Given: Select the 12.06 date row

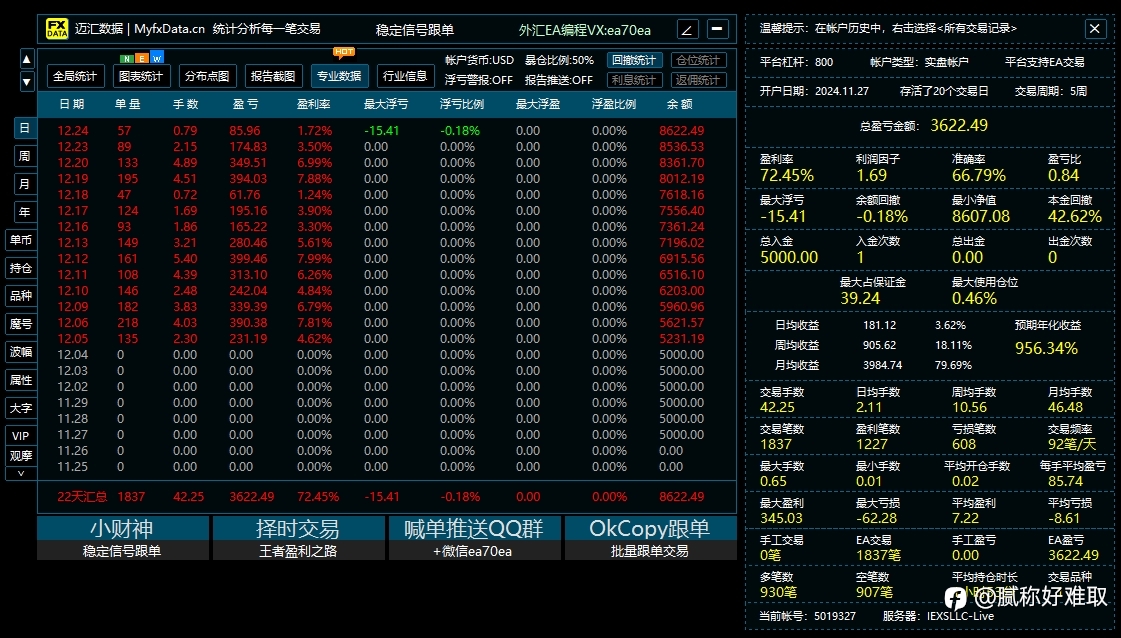Looking at the screenshot, I should point(386,323).
